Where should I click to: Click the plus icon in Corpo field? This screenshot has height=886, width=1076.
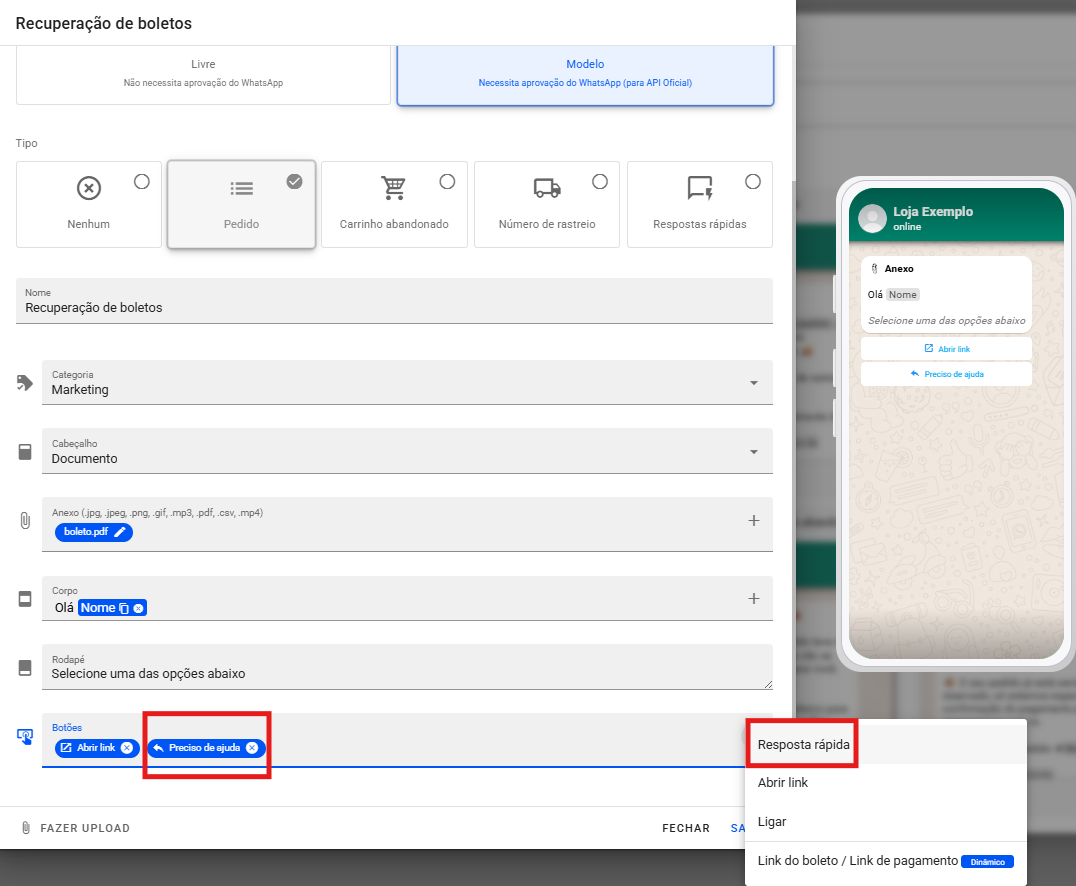tap(754, 598)
